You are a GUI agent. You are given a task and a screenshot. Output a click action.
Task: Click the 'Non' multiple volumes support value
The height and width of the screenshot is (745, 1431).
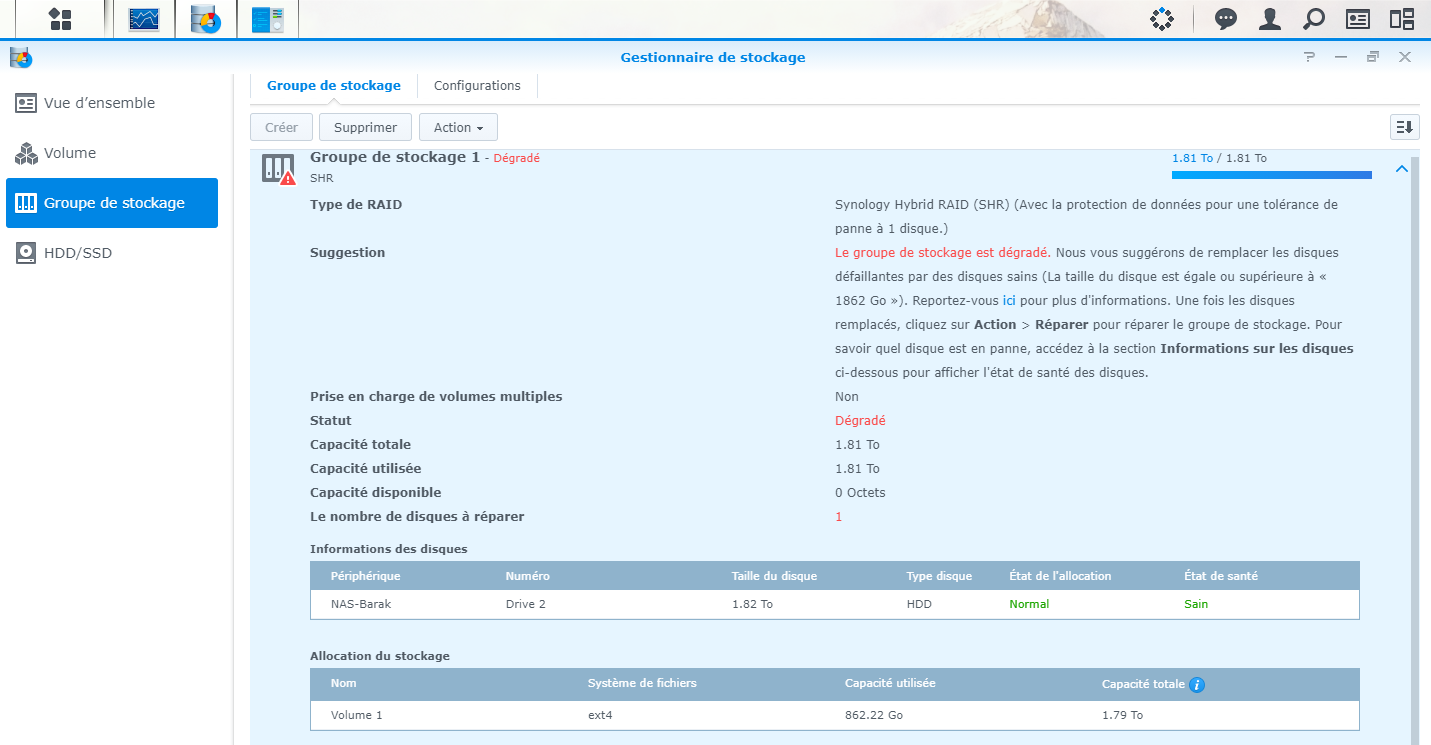847,397
